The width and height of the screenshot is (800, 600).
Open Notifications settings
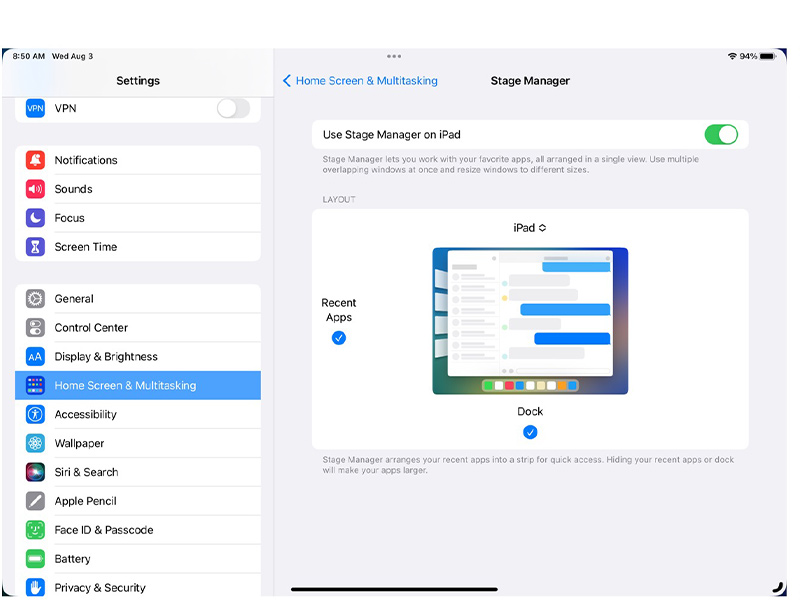(138, 160)
